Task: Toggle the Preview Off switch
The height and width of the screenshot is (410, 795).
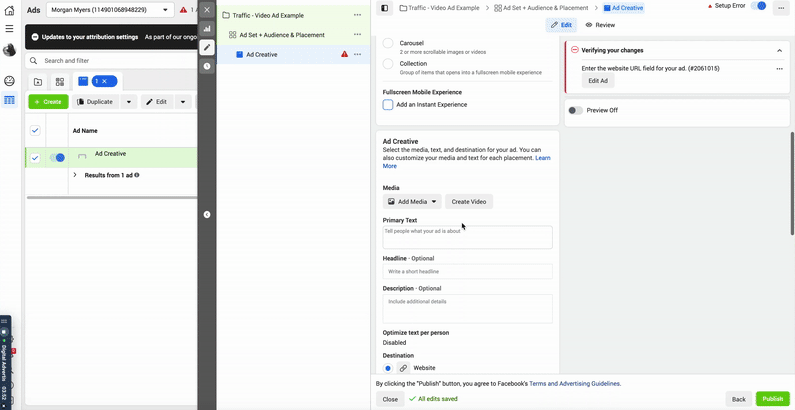Action: point(575,110)
